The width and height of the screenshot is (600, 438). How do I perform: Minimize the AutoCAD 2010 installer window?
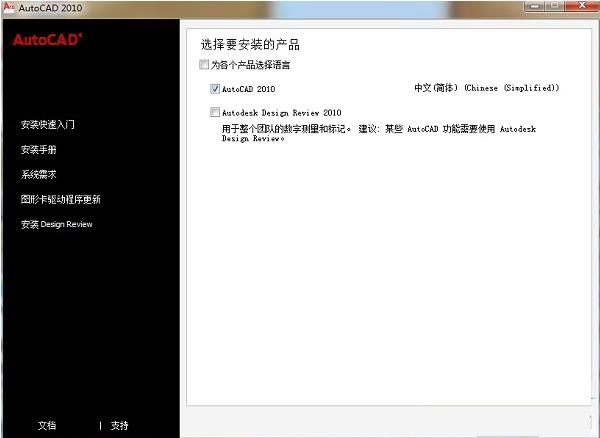(535, 6)
